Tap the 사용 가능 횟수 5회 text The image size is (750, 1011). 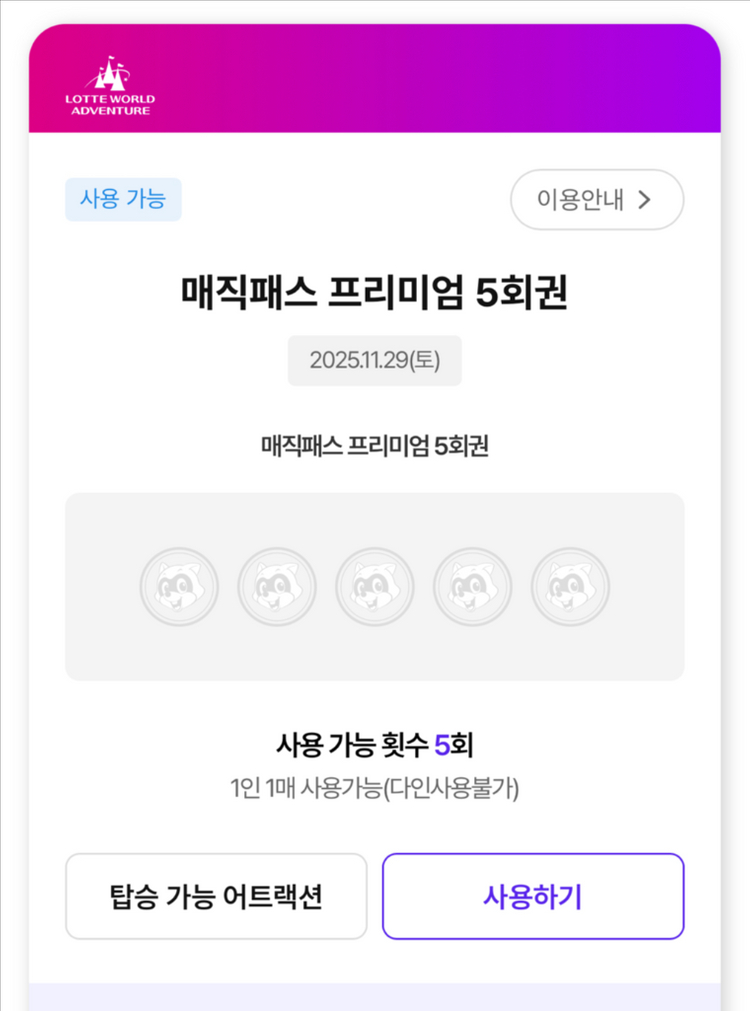pos(375,744)
